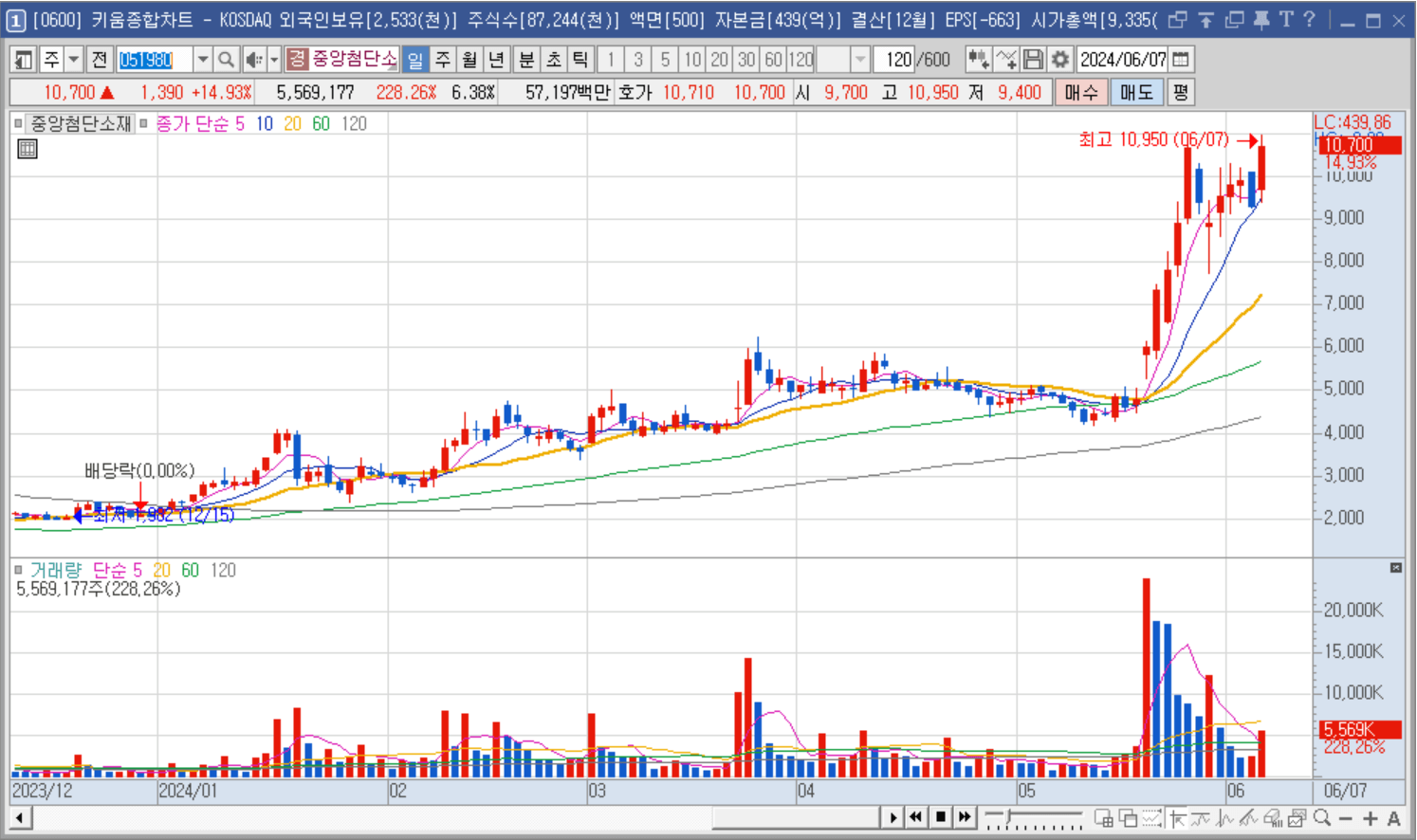
Task: Select the 10 interval button
Action: (x=692, y=60)
